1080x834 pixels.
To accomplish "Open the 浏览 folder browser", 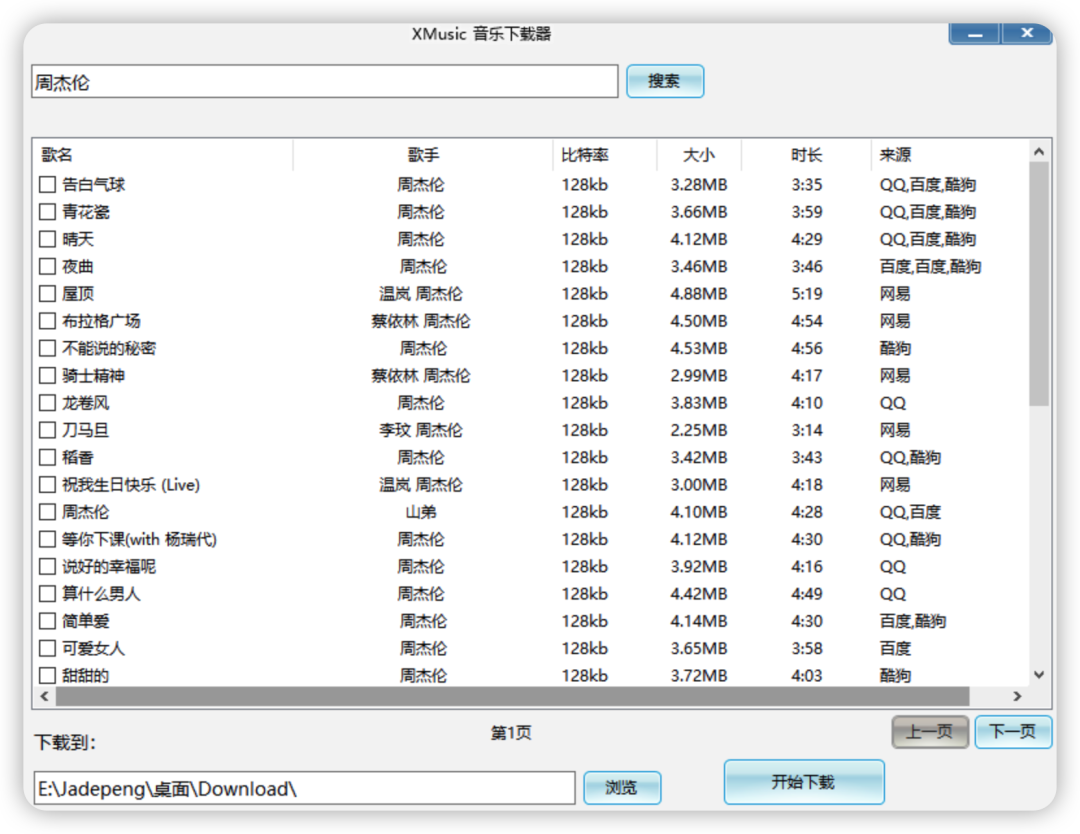I will coord(622,787).
